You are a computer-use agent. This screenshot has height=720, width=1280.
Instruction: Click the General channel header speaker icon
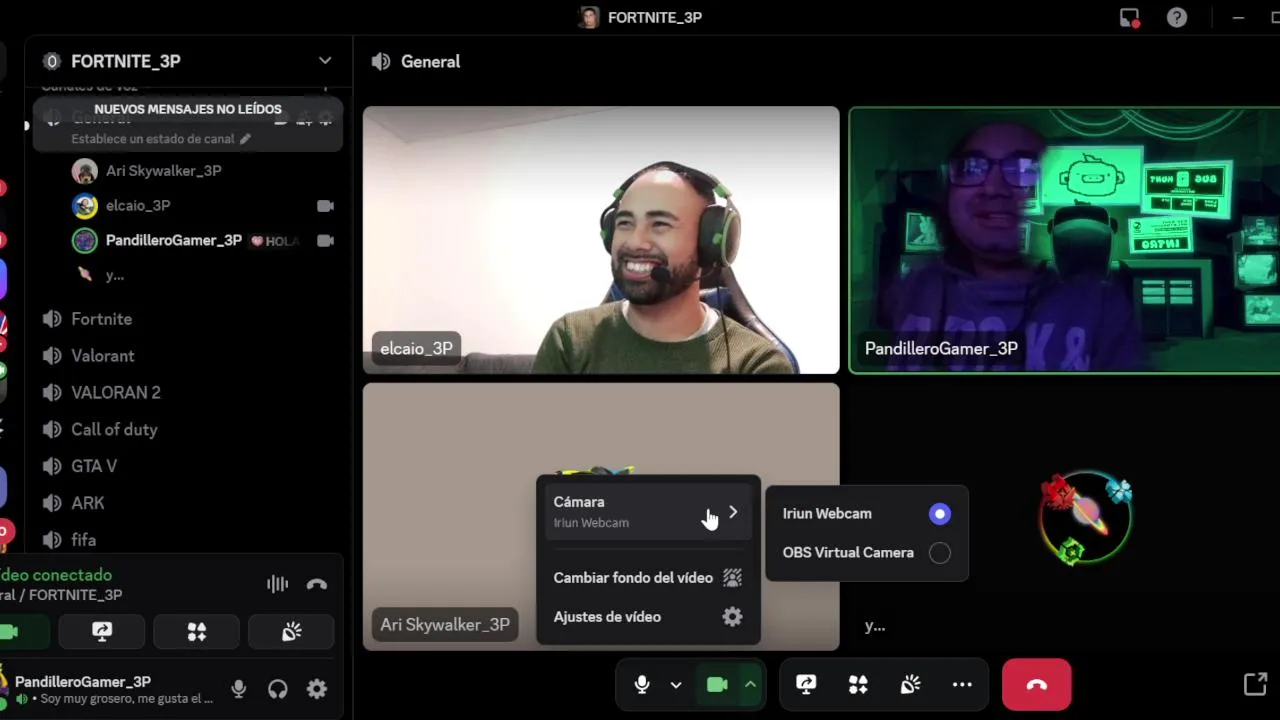pyautogui.click(x=381, y=62)
